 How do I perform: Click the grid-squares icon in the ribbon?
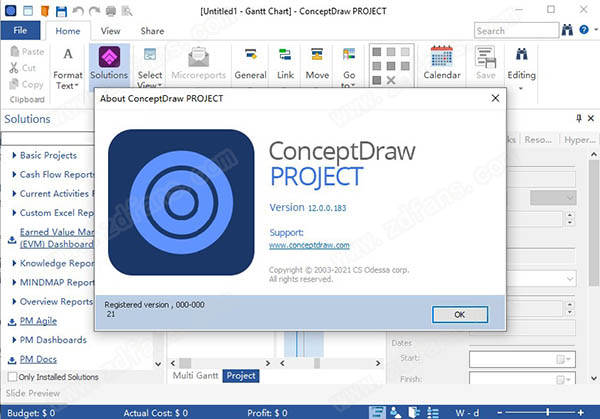[391, 65]
